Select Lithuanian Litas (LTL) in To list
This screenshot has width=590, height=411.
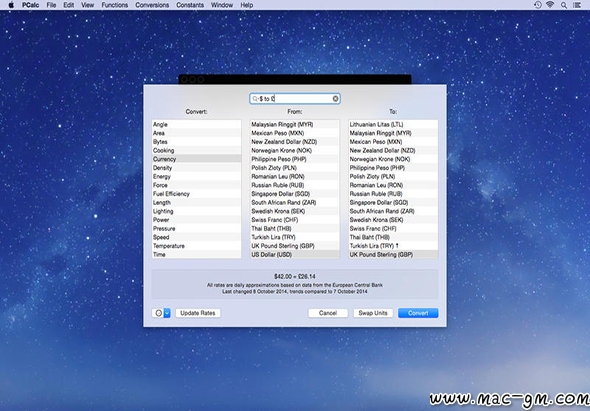[x=393, y=124]
